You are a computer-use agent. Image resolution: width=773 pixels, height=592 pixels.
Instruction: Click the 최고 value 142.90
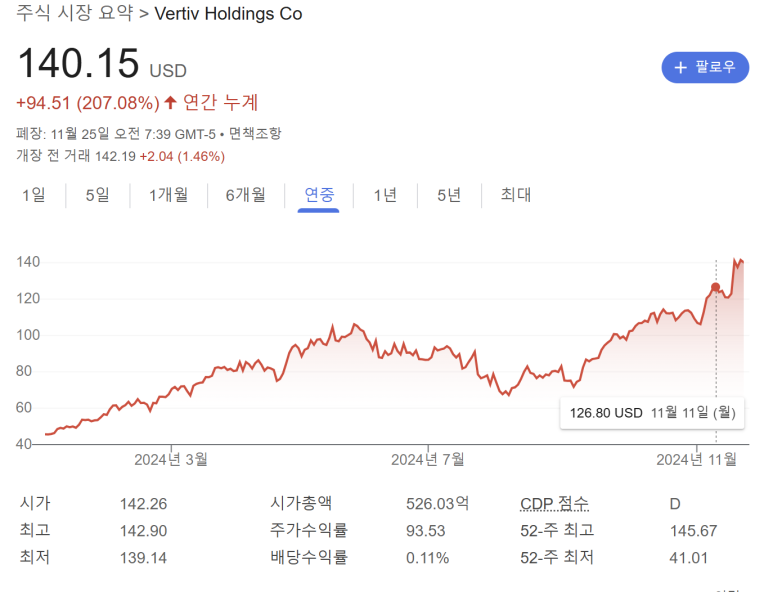tap(143, 531)
